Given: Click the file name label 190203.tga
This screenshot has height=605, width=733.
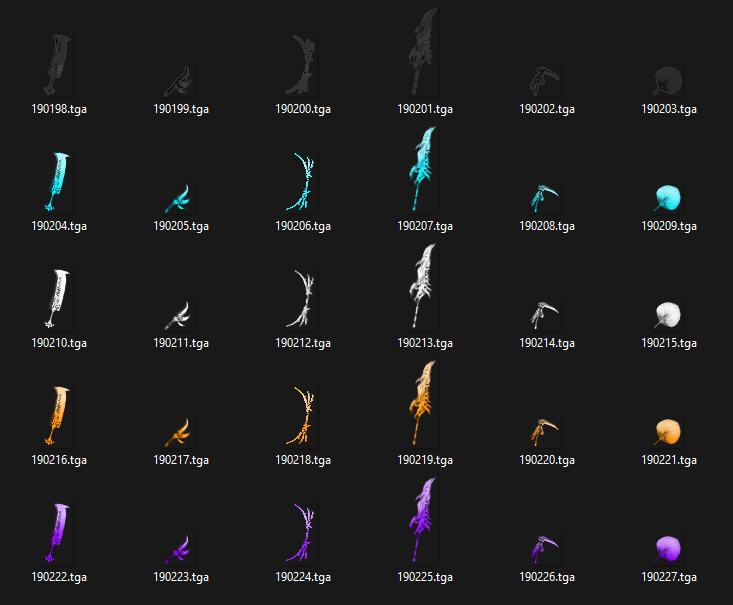Looking at the screenshot, I should [669, 109].
